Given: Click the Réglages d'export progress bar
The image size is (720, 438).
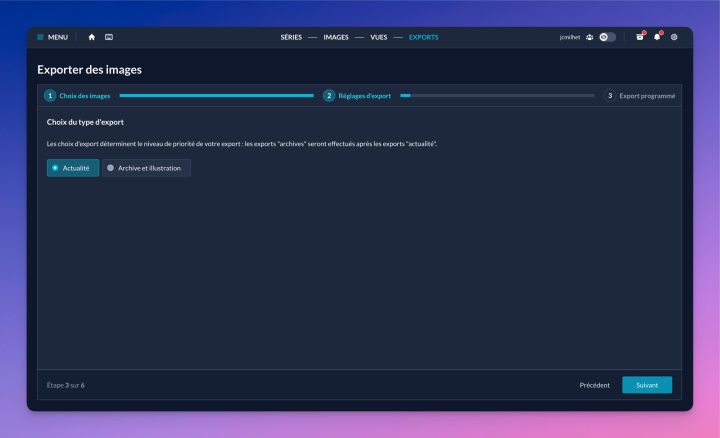Looking at the screenshot, I should 497,95.
